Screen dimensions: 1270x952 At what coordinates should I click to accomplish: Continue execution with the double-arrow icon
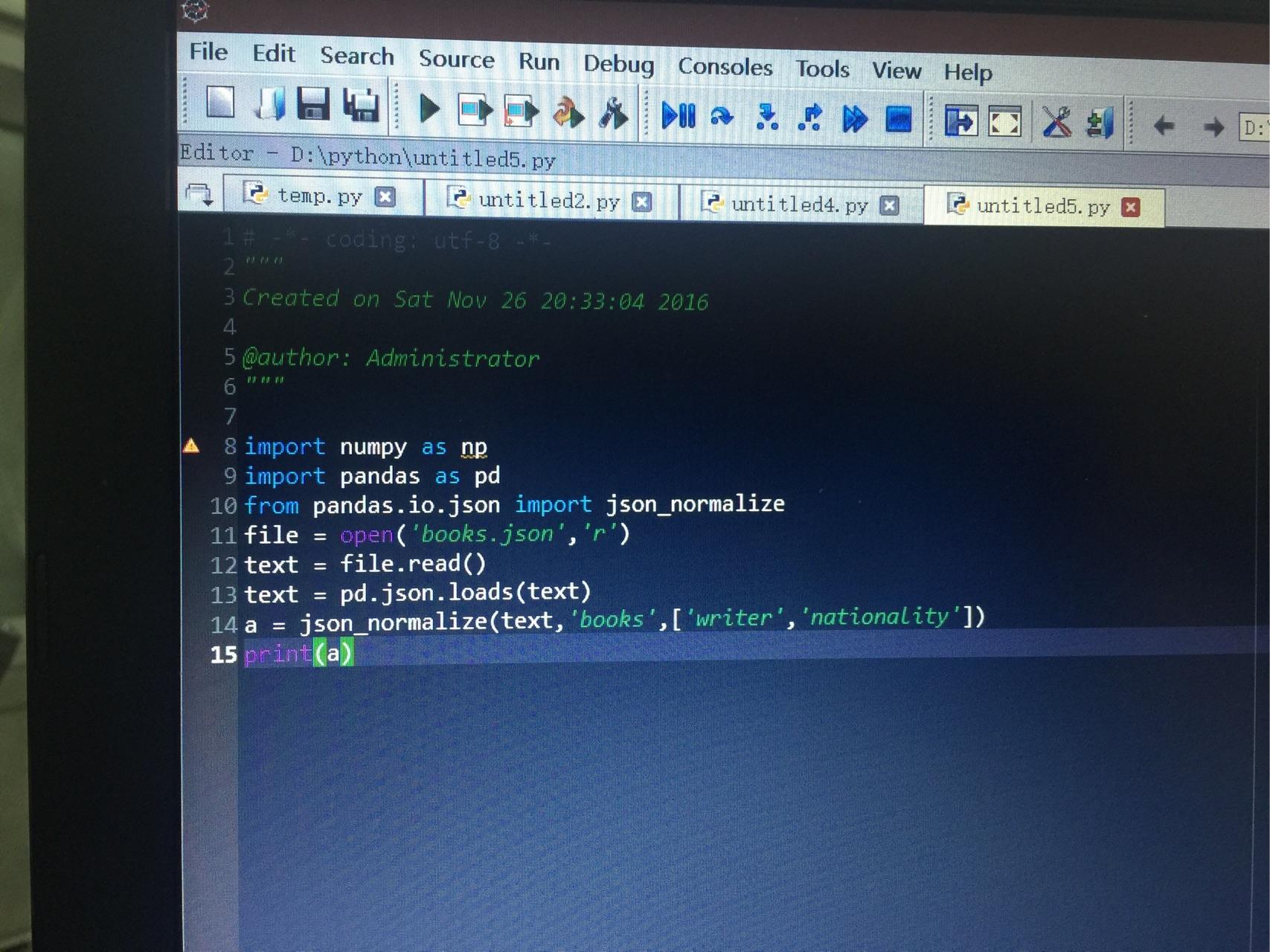pyautogui.click(x=855, y=119)
